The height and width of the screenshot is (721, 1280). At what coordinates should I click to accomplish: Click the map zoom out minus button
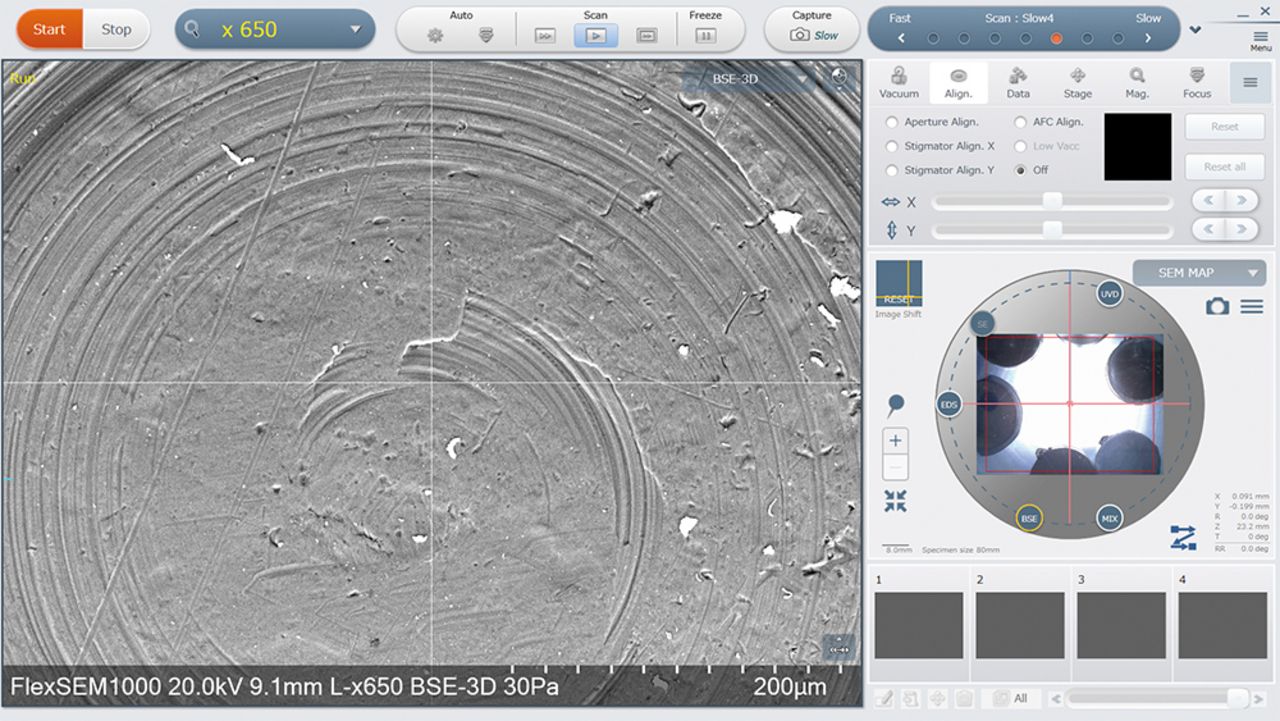point(896,467)
